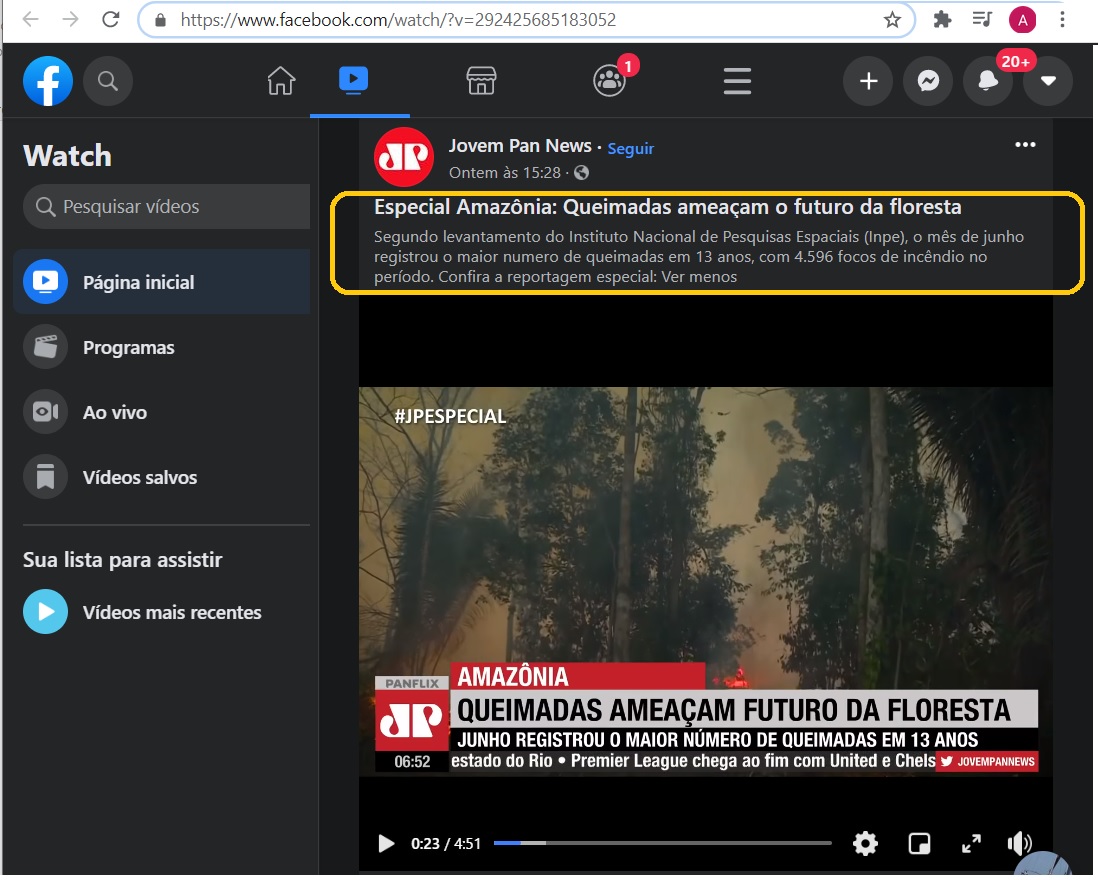Open Vídeos mais recentes list

pyautogui.click(x=162, y=613)
